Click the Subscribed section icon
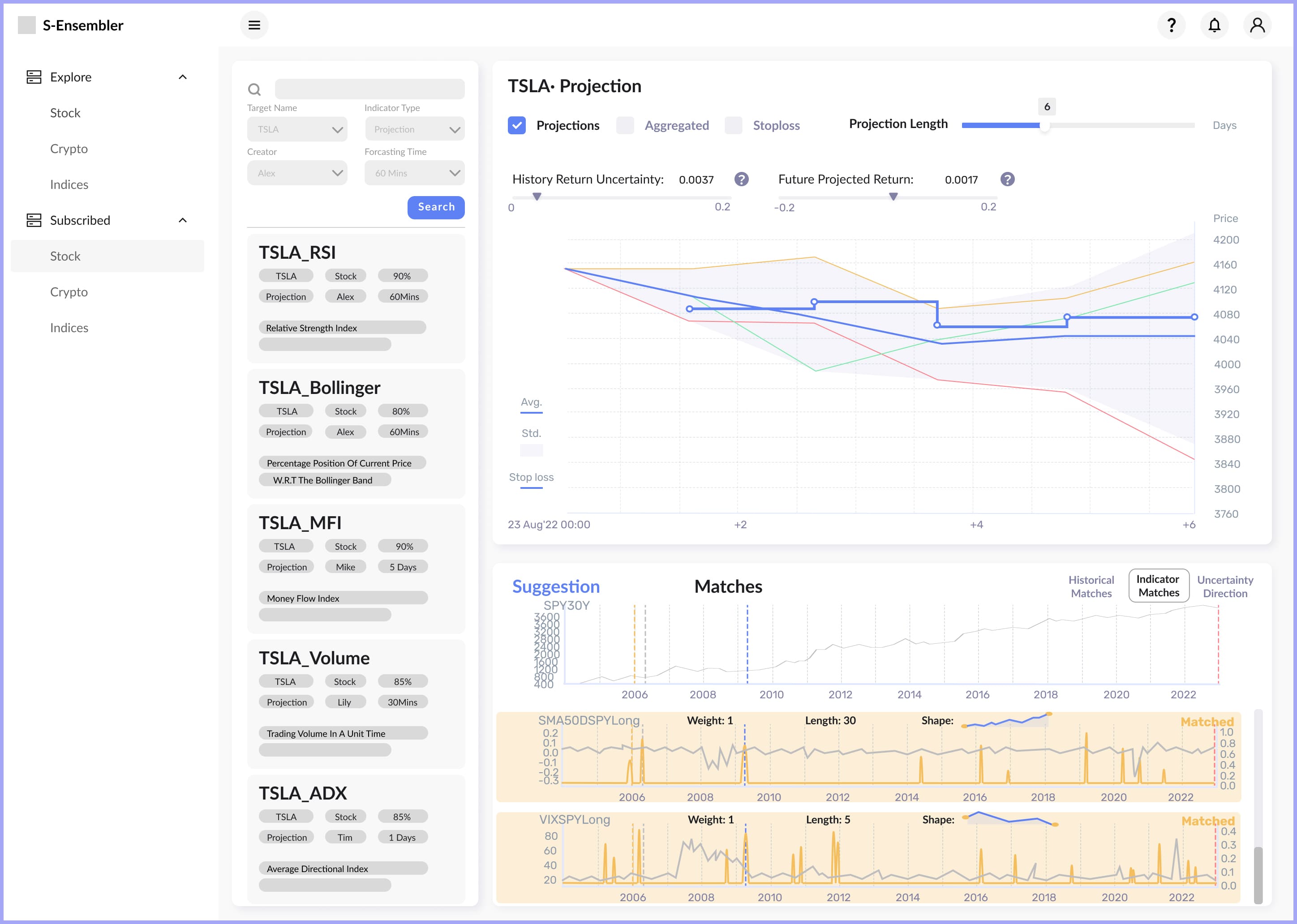 click(x=34, y=220)
